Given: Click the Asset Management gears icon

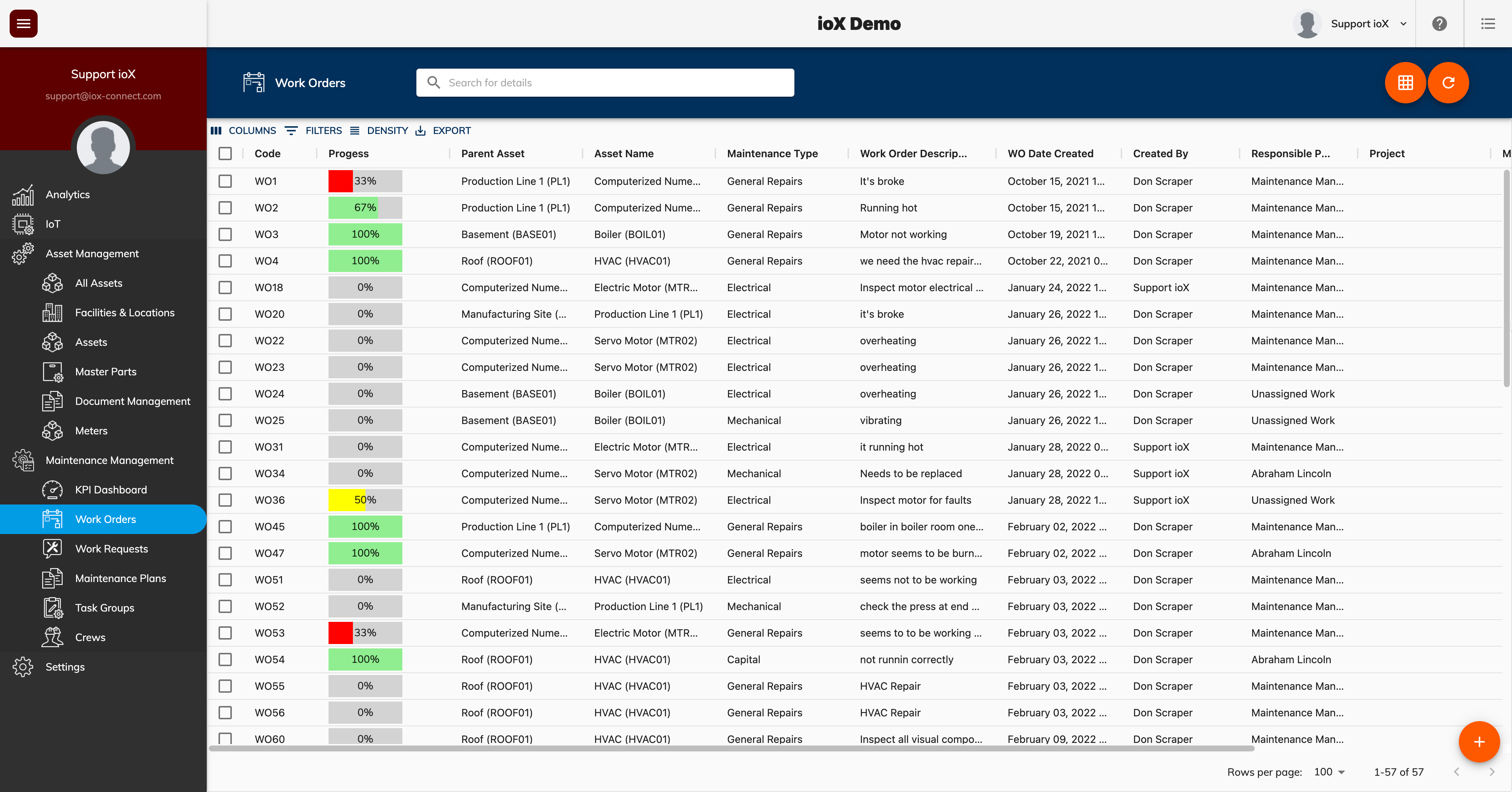Looking at the screenshot, I should click(x=23, y=254).
